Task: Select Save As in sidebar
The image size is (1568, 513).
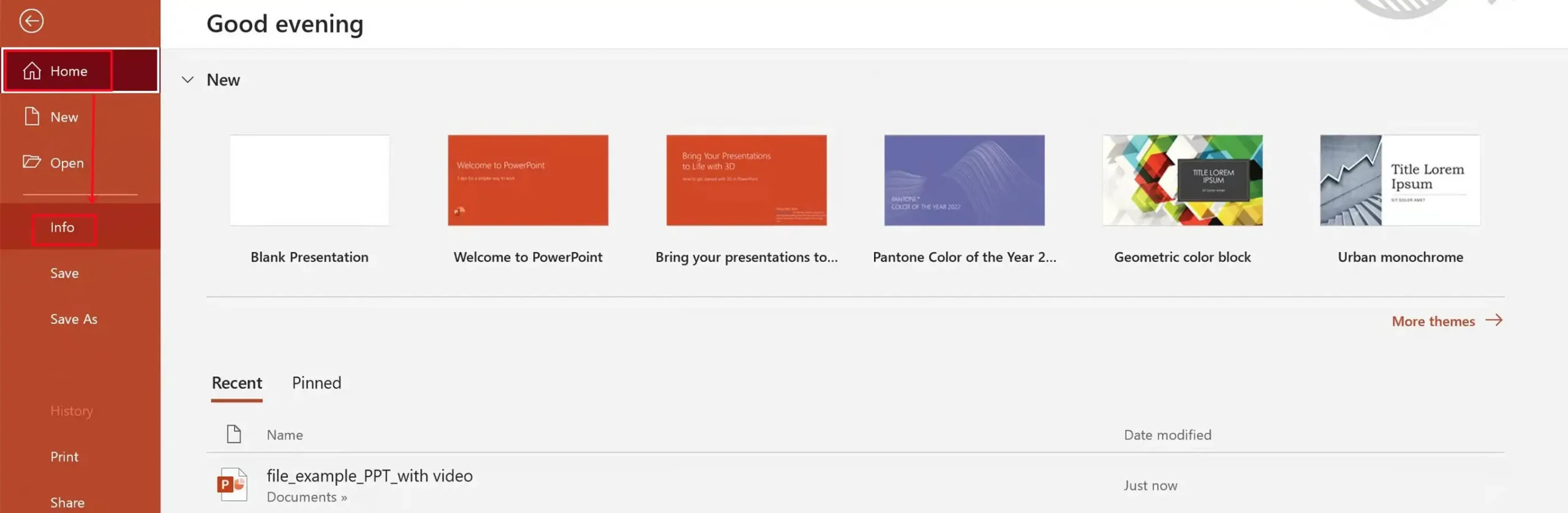Action: [73, 319]
